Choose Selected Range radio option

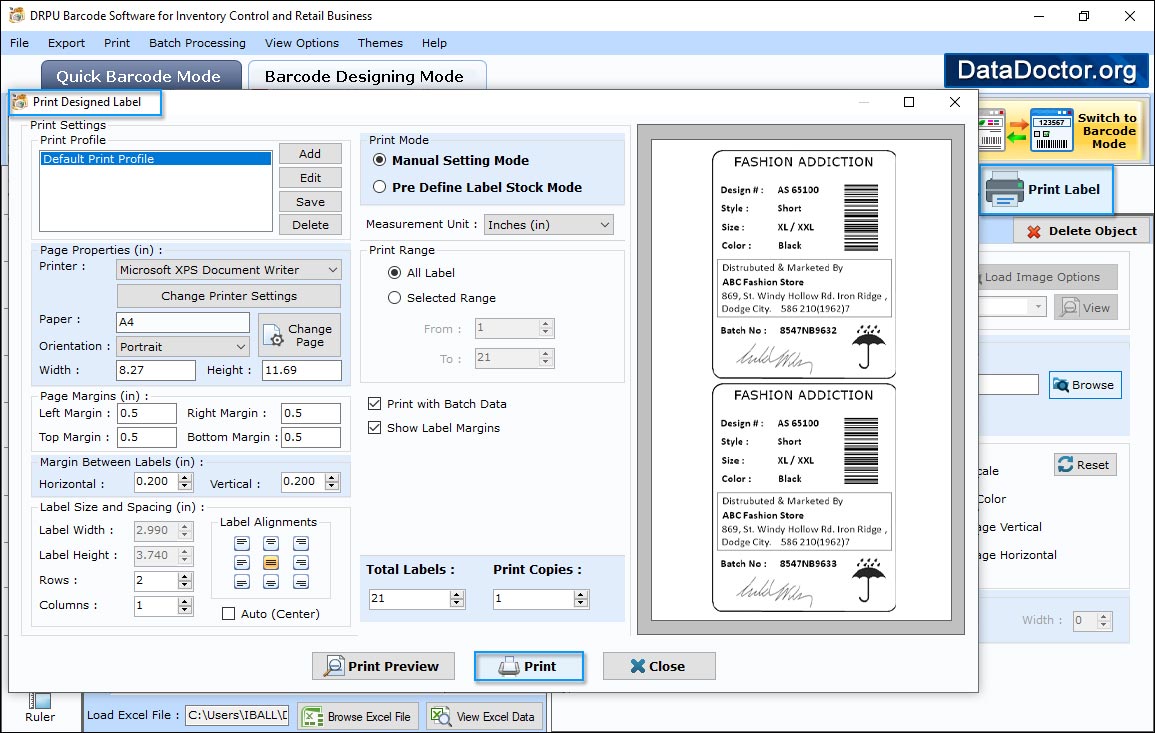395,298
